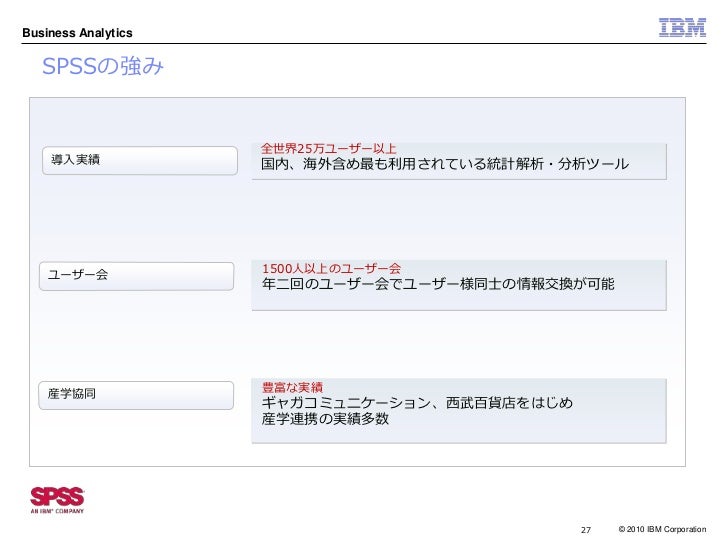Screen dimensions: 728x546
Task: Click the IBM logo in the header
Action: (682, 27)
